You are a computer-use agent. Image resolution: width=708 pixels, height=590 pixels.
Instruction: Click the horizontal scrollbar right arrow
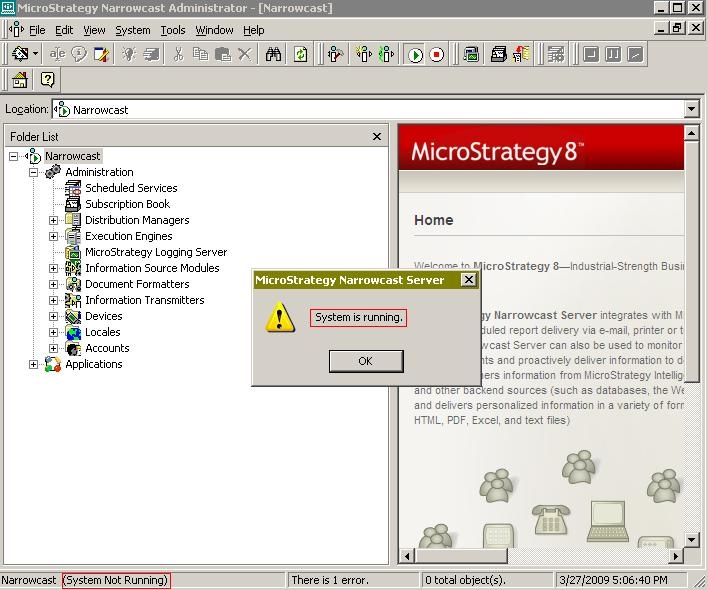tap(675, 556)
